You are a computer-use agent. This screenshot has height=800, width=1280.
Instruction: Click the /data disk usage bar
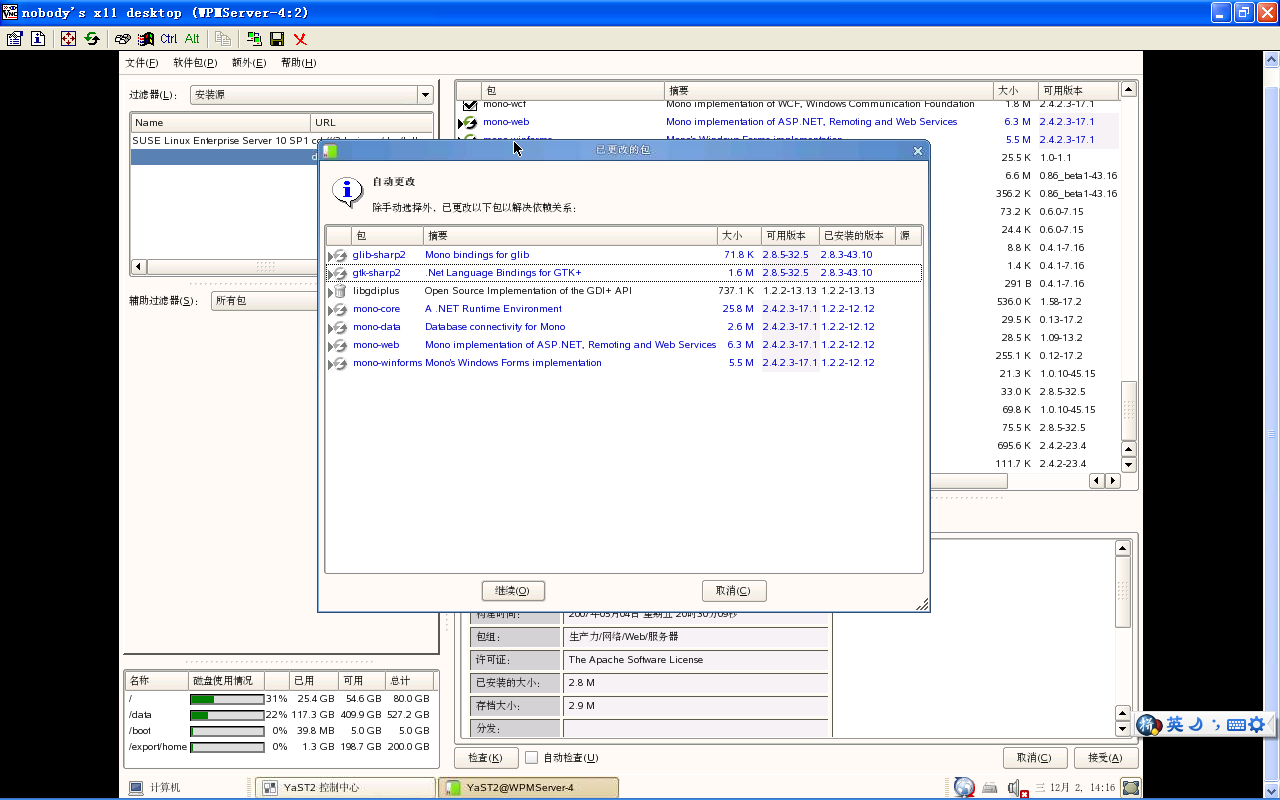227,715
